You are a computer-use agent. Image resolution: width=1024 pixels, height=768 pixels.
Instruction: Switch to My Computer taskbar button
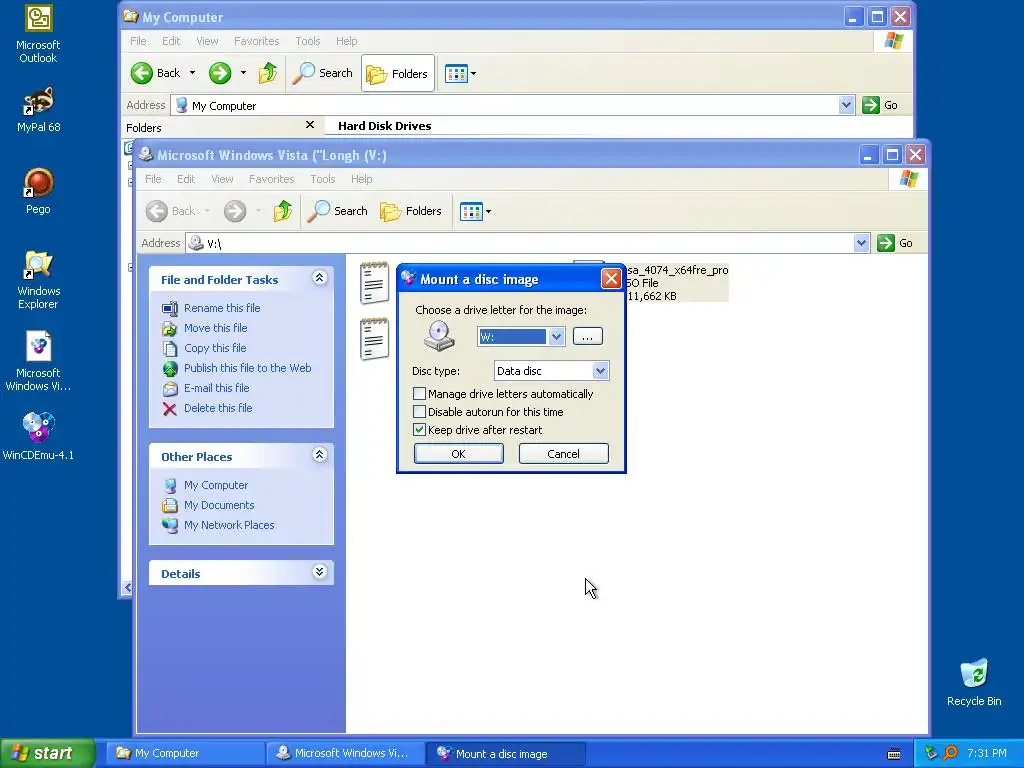pos(186,753)
